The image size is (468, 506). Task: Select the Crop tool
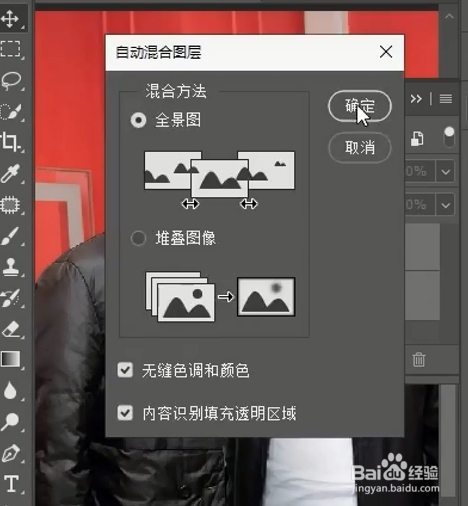10,142
